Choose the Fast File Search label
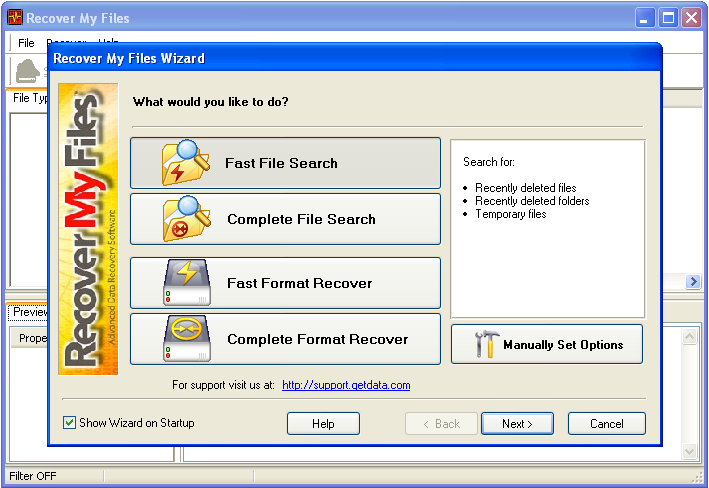The height and width of the screenshot is (488, 709). [x=281, y=163]
